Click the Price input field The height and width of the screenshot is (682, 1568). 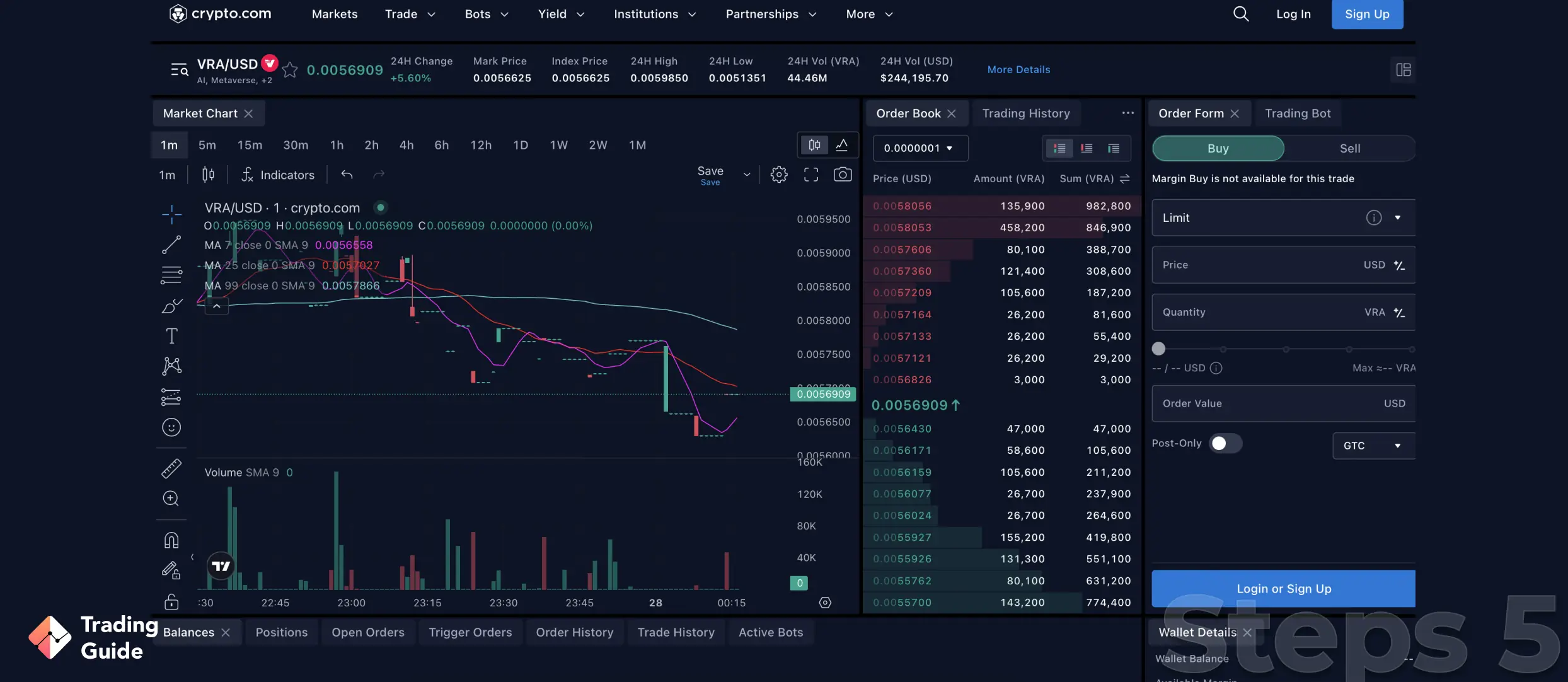(x=1283, y=265)
